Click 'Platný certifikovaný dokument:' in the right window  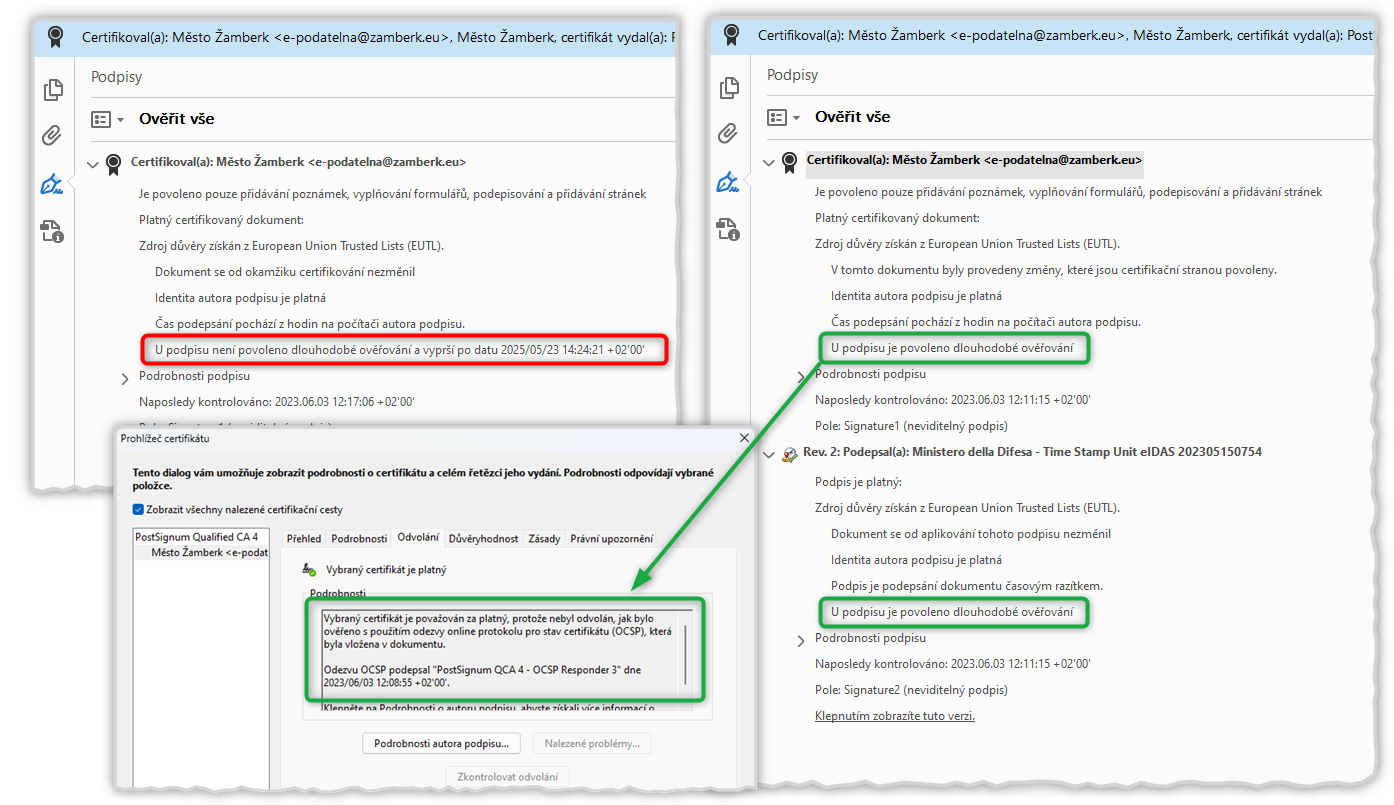pos(898,218)
